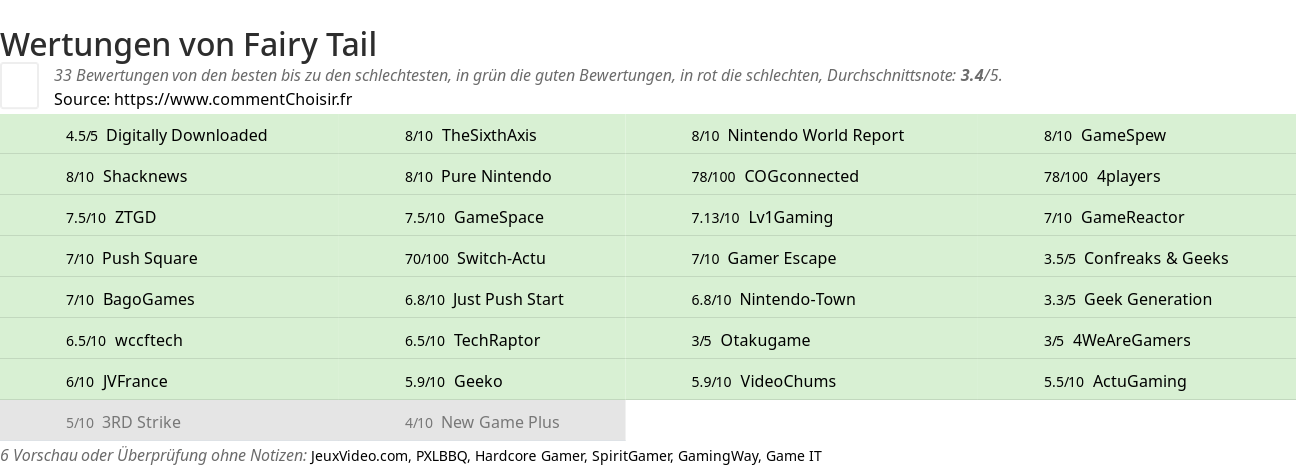Open the wccftech review
This screenshot has width=1296, height=466.
pos(149,340)
